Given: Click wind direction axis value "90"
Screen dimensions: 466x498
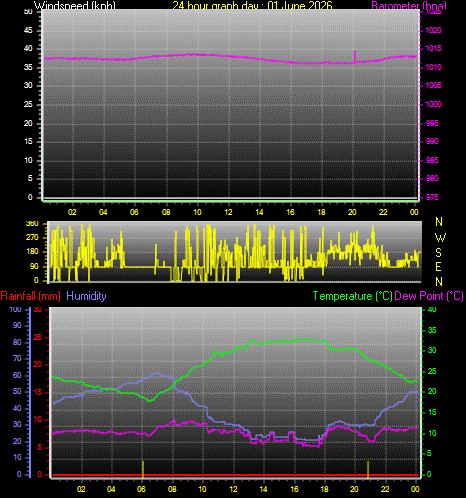Looking at the screenshot, I should [x=34, y=266].
